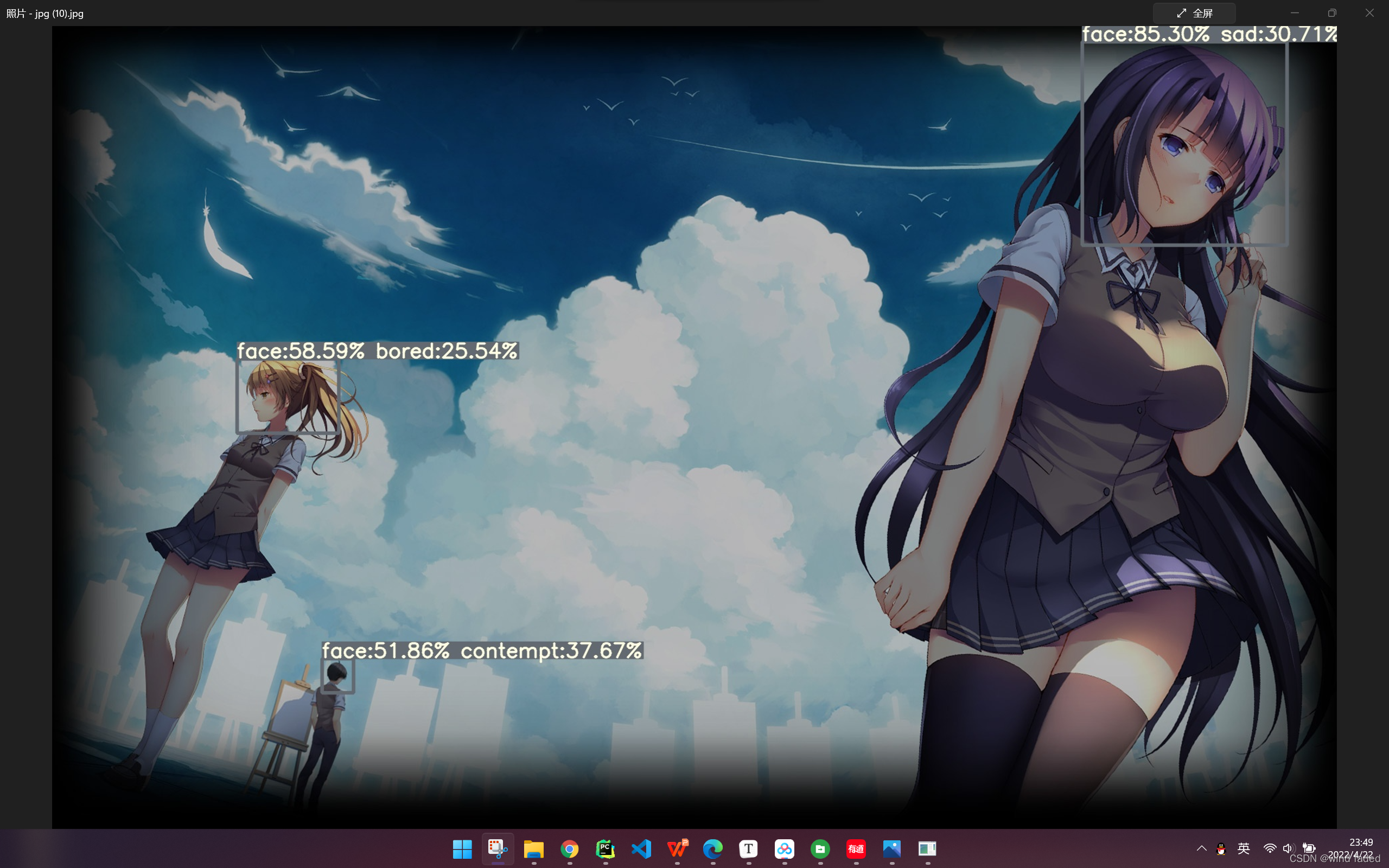1389x868 pixels.
Task: Open the Youdao dictionary taskbar icon
Action: pyautogui.click(x=856, y=848)
